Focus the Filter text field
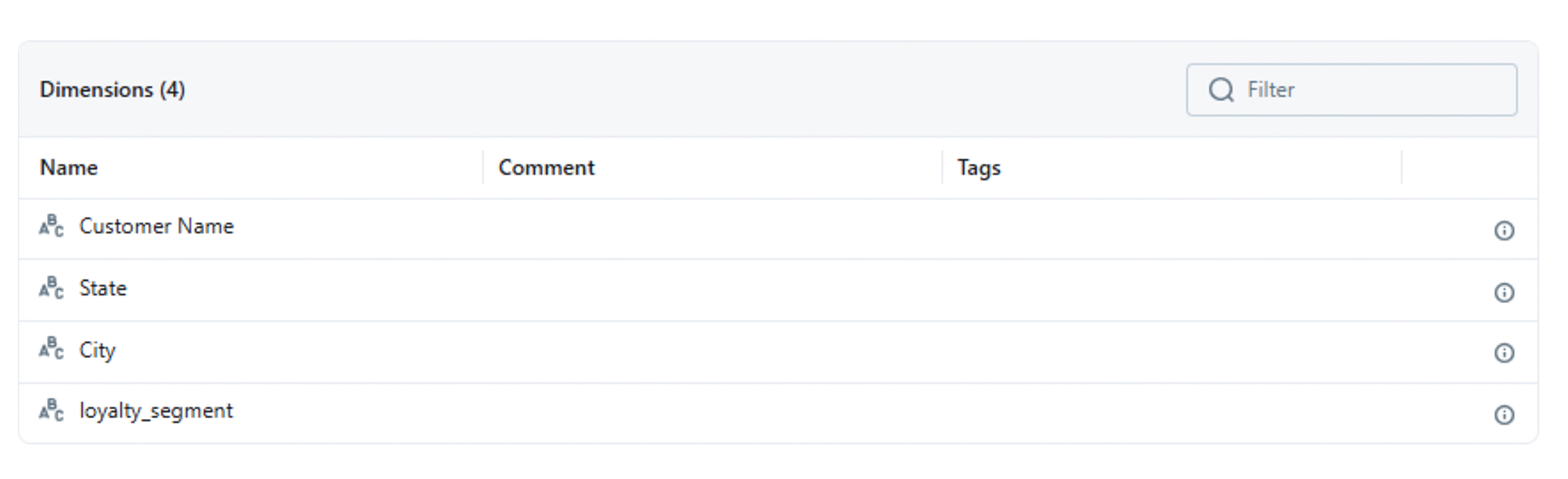 (x=1373, y=90)
